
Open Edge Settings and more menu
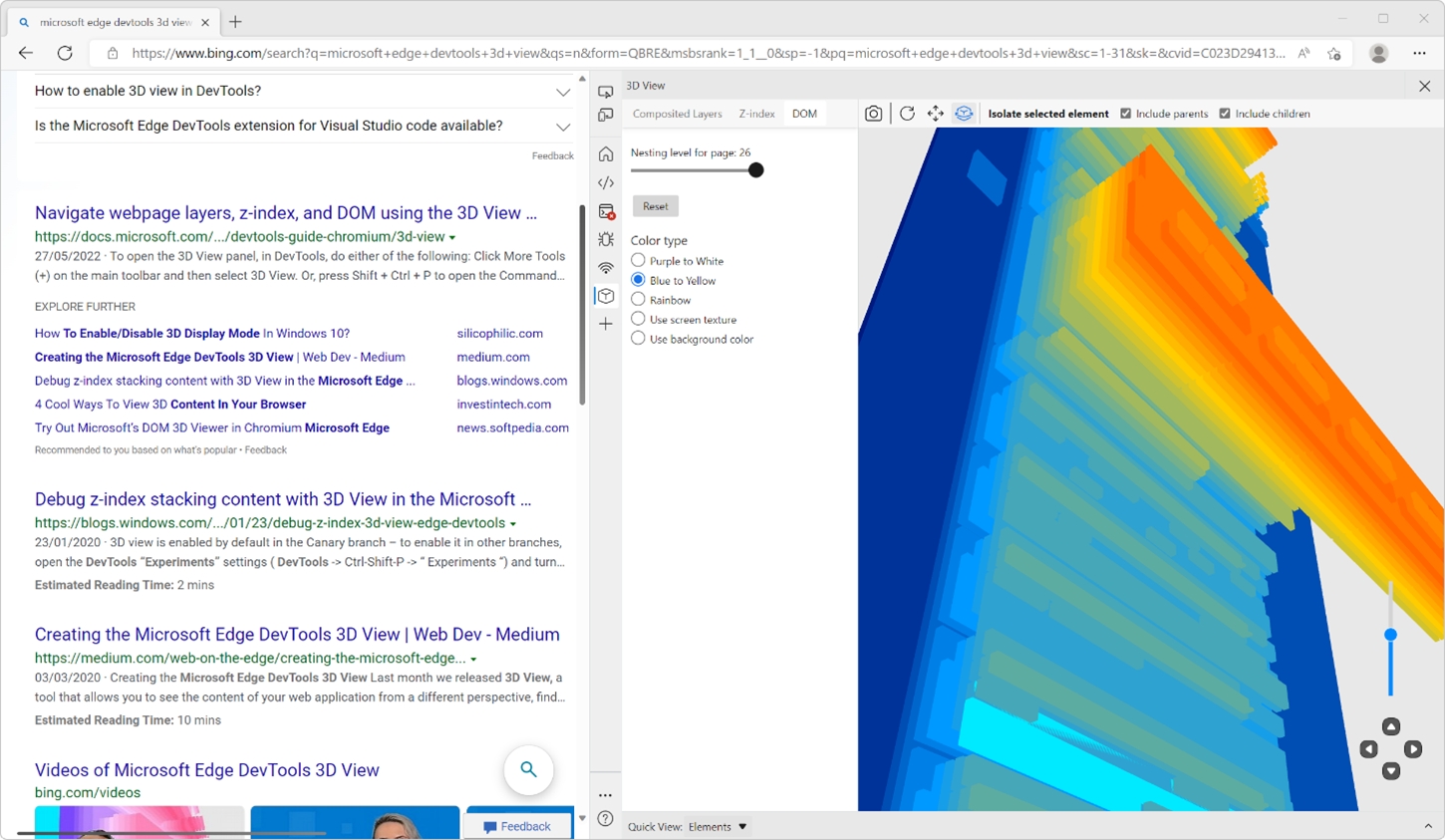point(1420,54)
